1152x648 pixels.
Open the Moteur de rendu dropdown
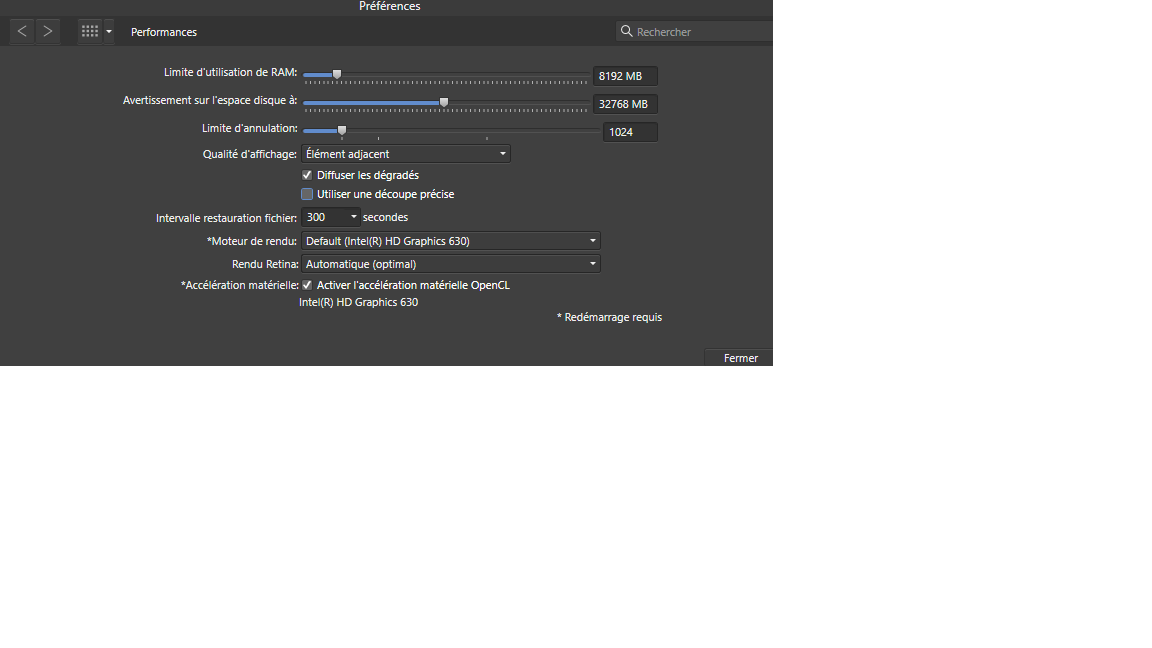[450, 240]
